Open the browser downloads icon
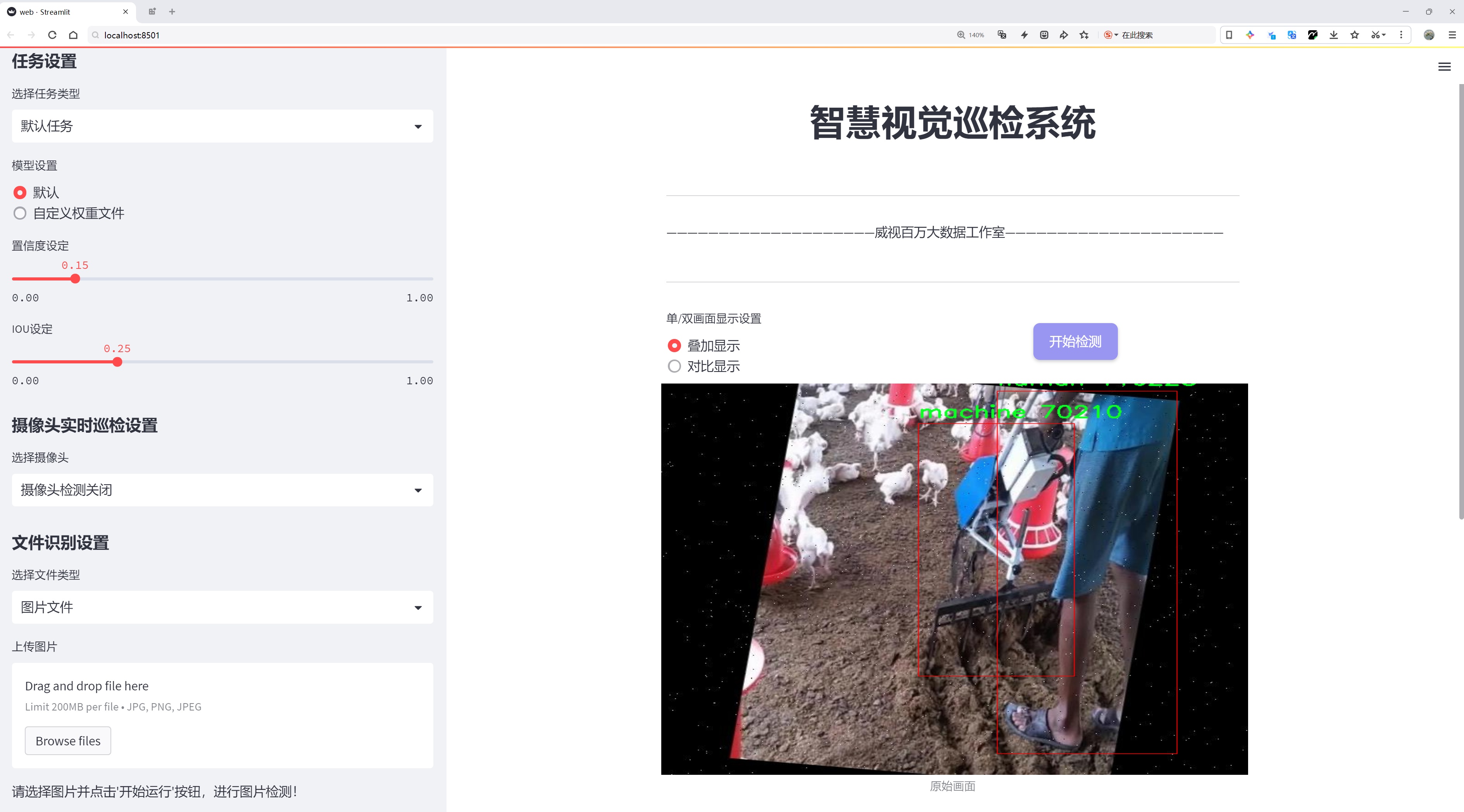The height and width of the screenshot is (812, 1464). [x=1334, y=34]
